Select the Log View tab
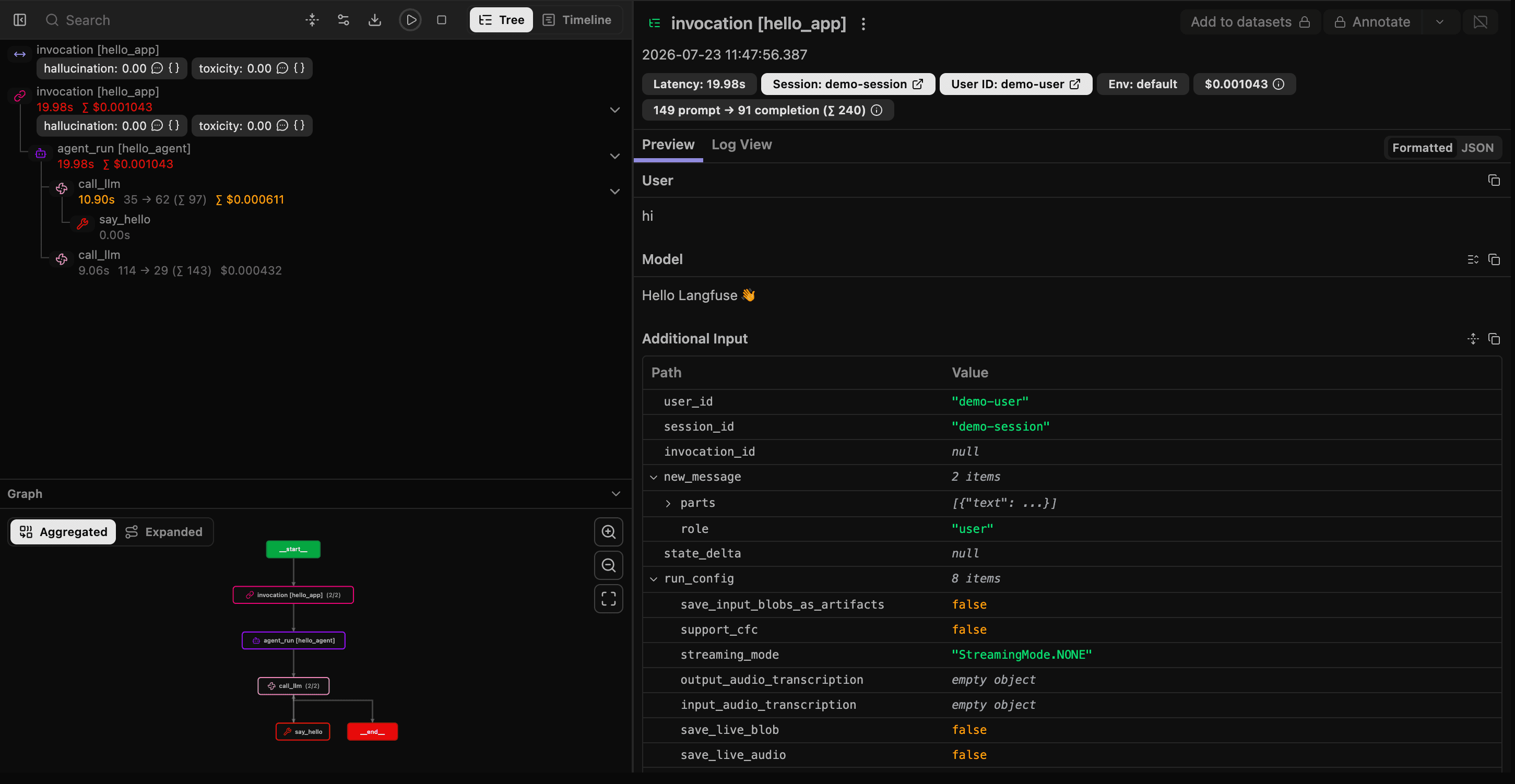Image resolution: width=1515 pixels, height=784 pixels. [742, 145]
